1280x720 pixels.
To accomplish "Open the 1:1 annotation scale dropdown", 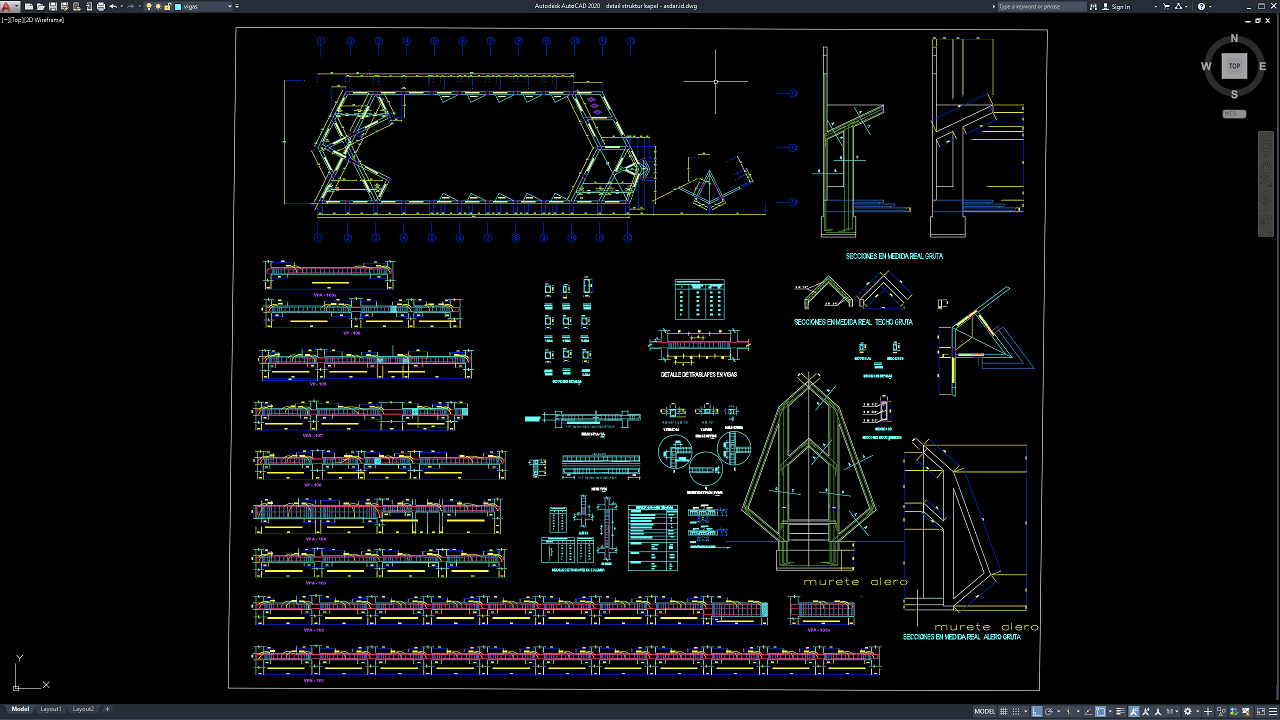I will (x=1172, y=712).
